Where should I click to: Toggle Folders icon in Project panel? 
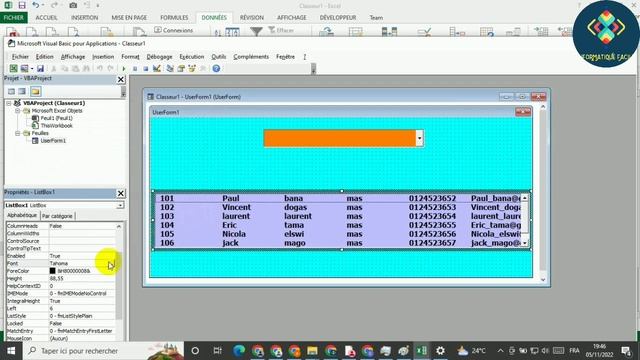[36, 91]
